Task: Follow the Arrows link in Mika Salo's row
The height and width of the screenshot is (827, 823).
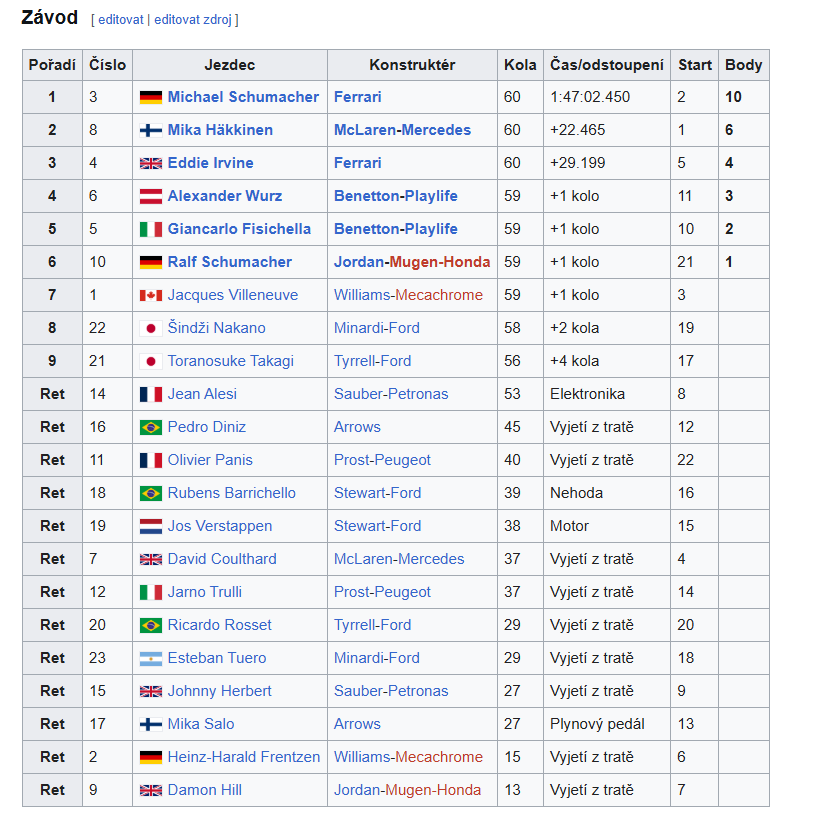Action: pyautogui.click(x=357, y=724)
